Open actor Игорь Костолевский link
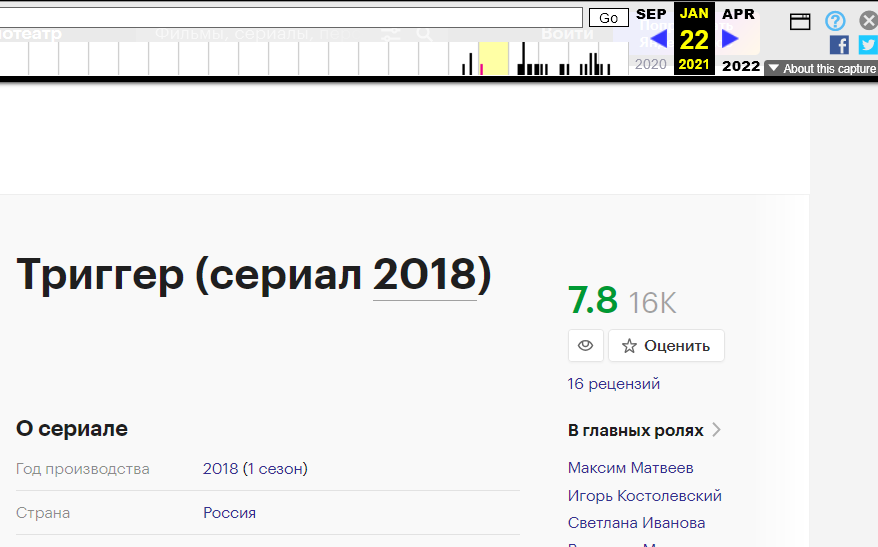Viewport: 878px width, 547px height. (x=645, y=495)
